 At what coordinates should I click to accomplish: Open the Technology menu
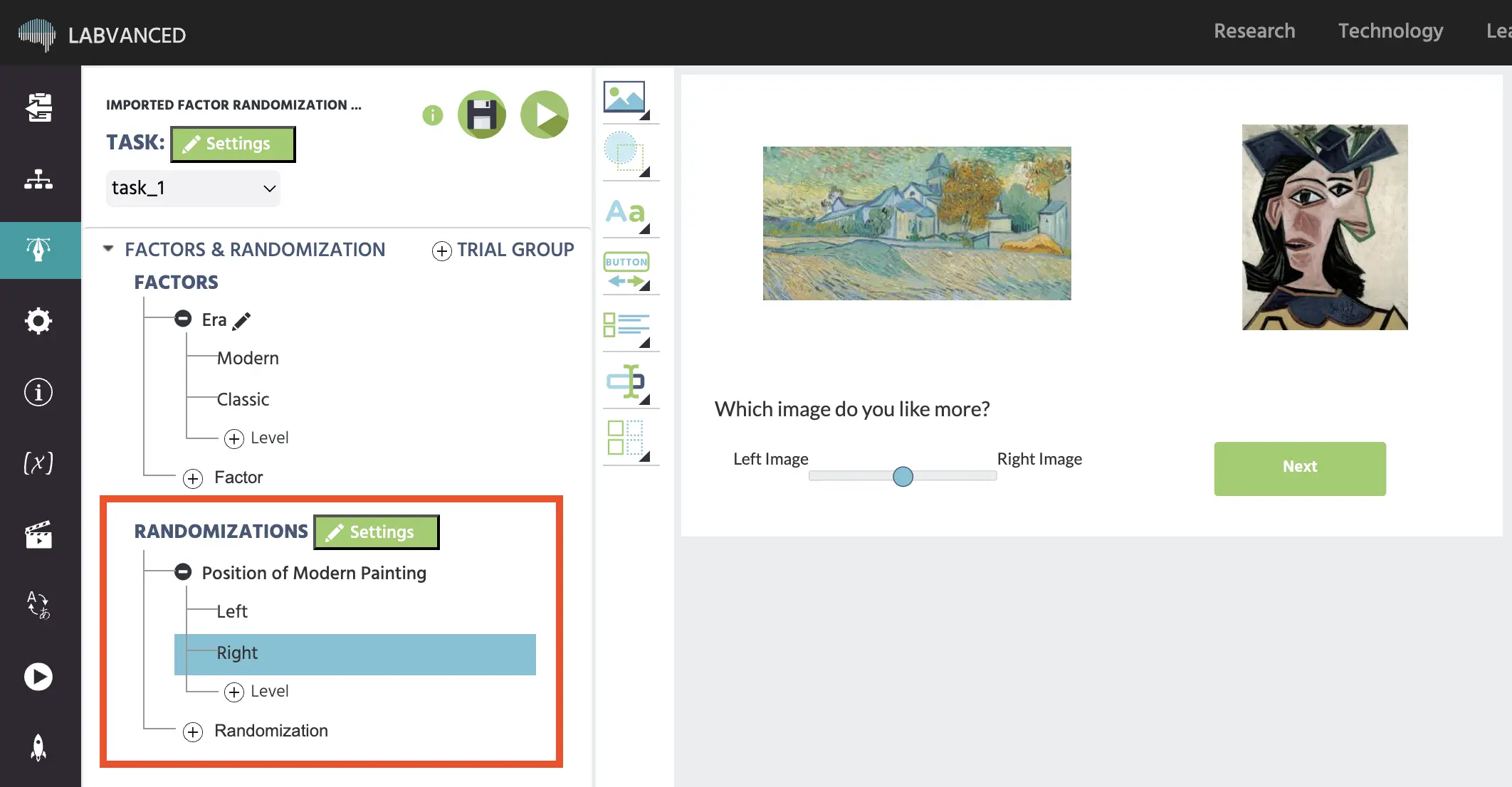(1390, 31)
